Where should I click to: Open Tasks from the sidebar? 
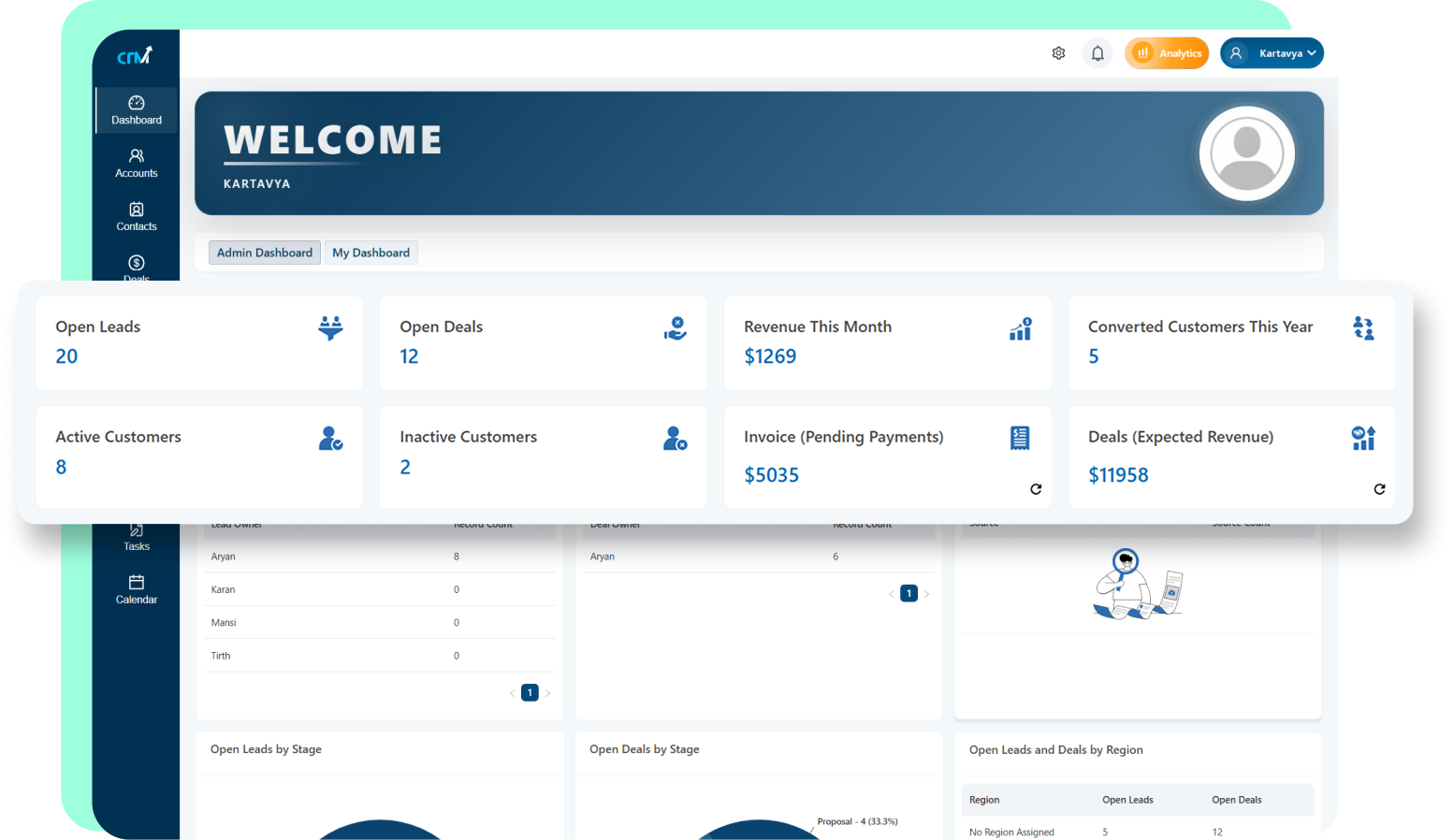(137, 538)
